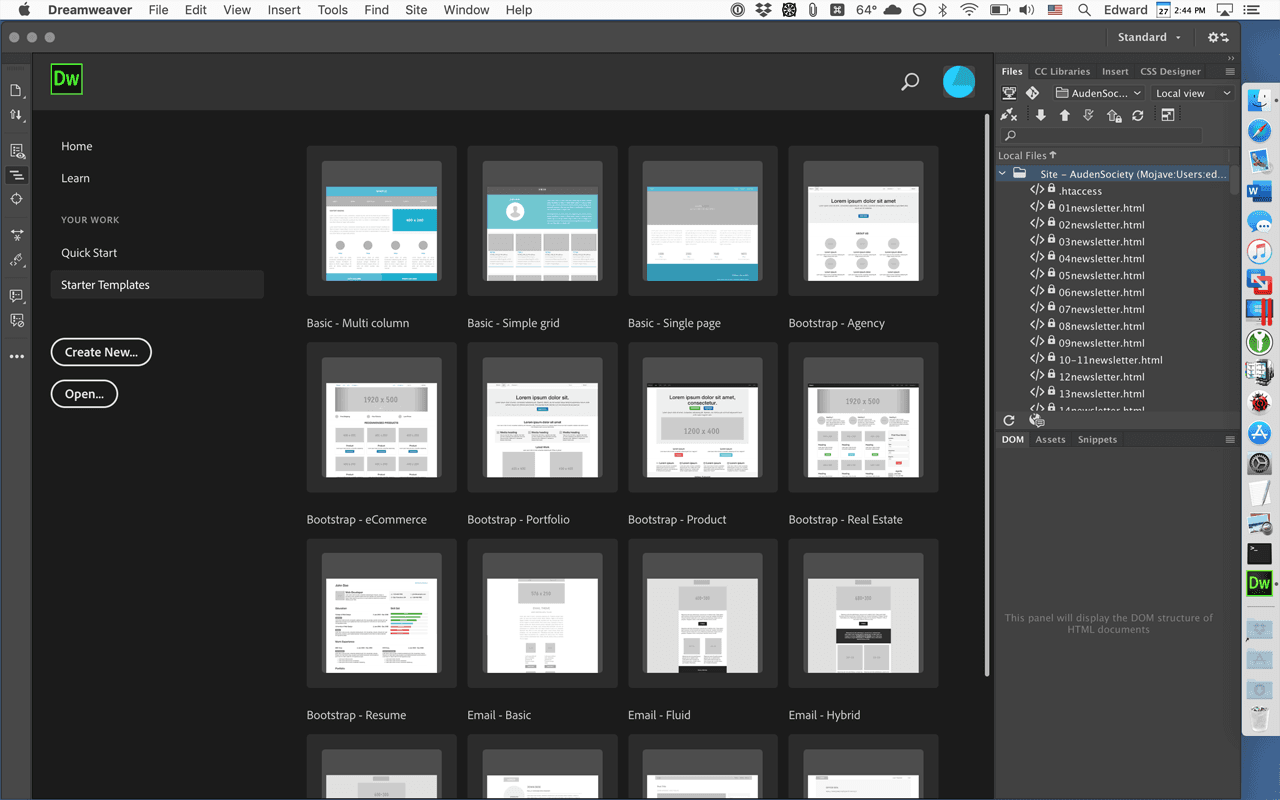Click the Check Out files icon

click(x=1089, y=115)
